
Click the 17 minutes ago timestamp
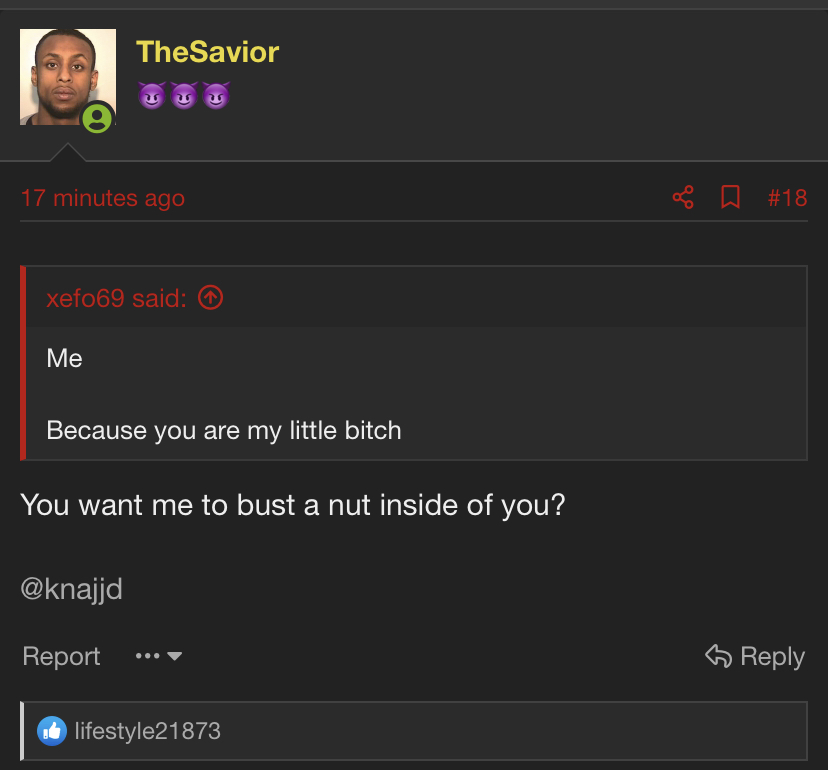(103, 199)
